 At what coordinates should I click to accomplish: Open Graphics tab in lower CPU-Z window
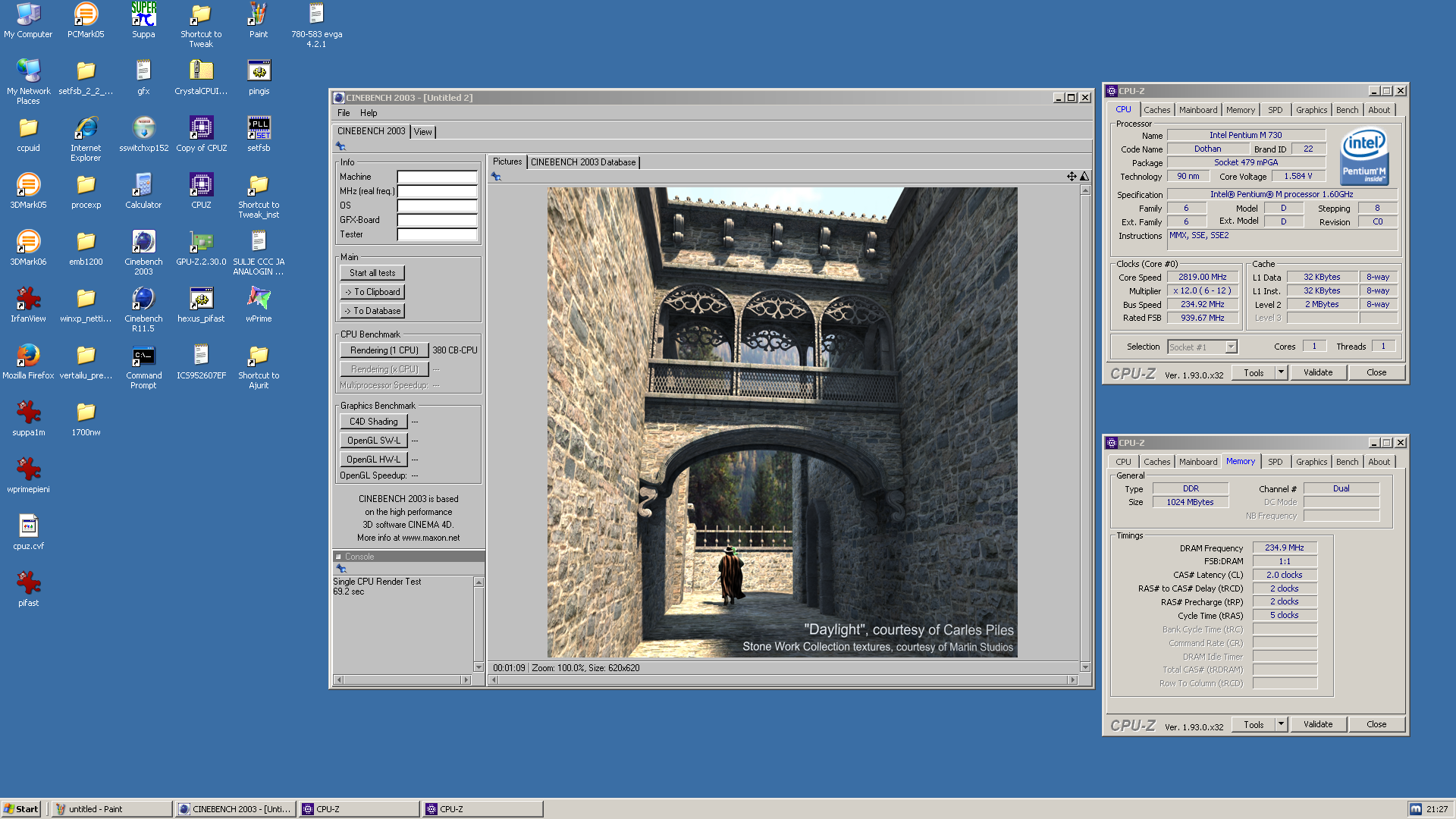1311,462
